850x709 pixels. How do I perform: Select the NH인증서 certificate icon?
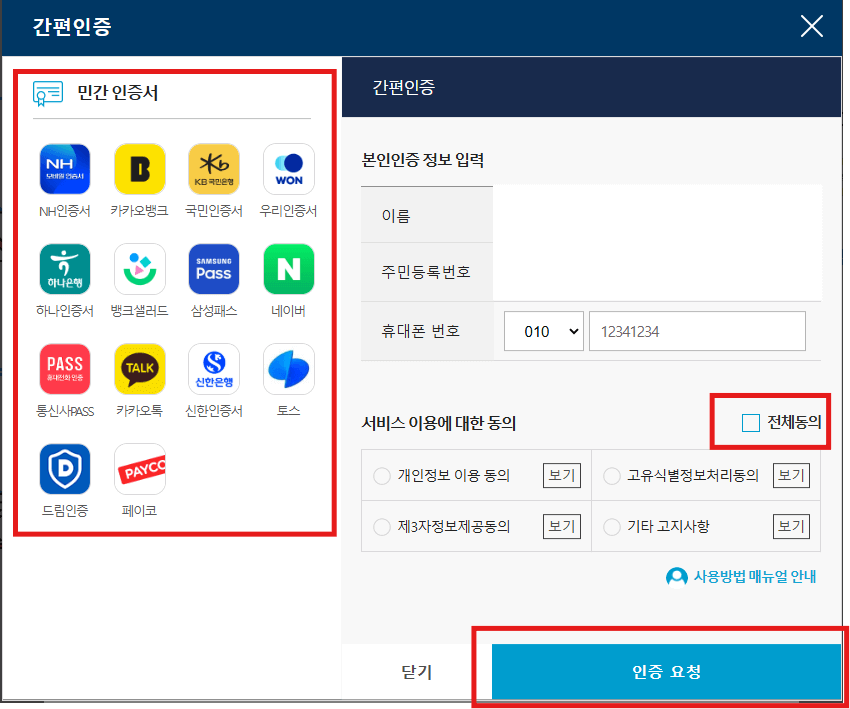65,169
